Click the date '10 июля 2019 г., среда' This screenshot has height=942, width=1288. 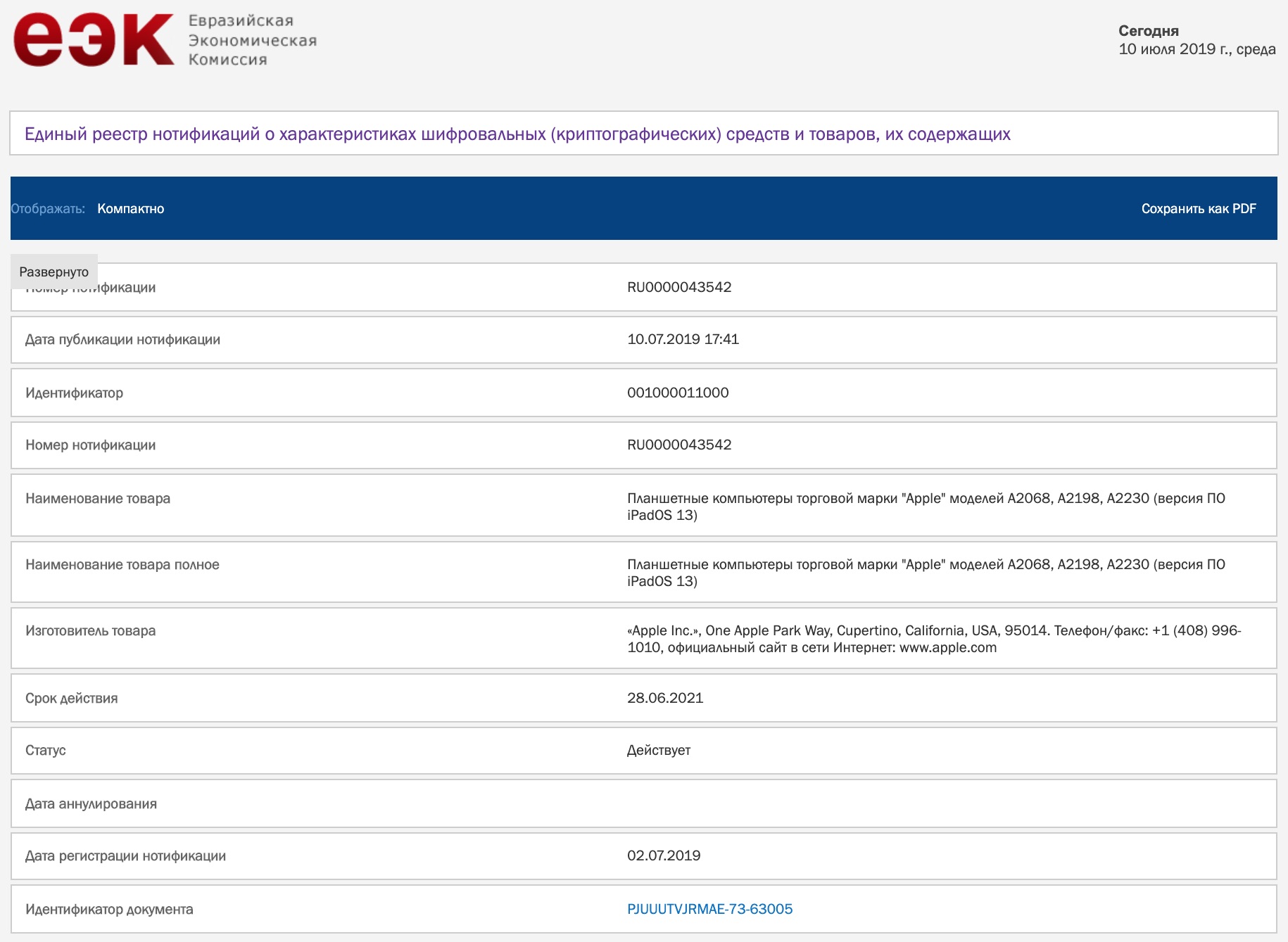pyautogui.click(x=1197, y=49)
